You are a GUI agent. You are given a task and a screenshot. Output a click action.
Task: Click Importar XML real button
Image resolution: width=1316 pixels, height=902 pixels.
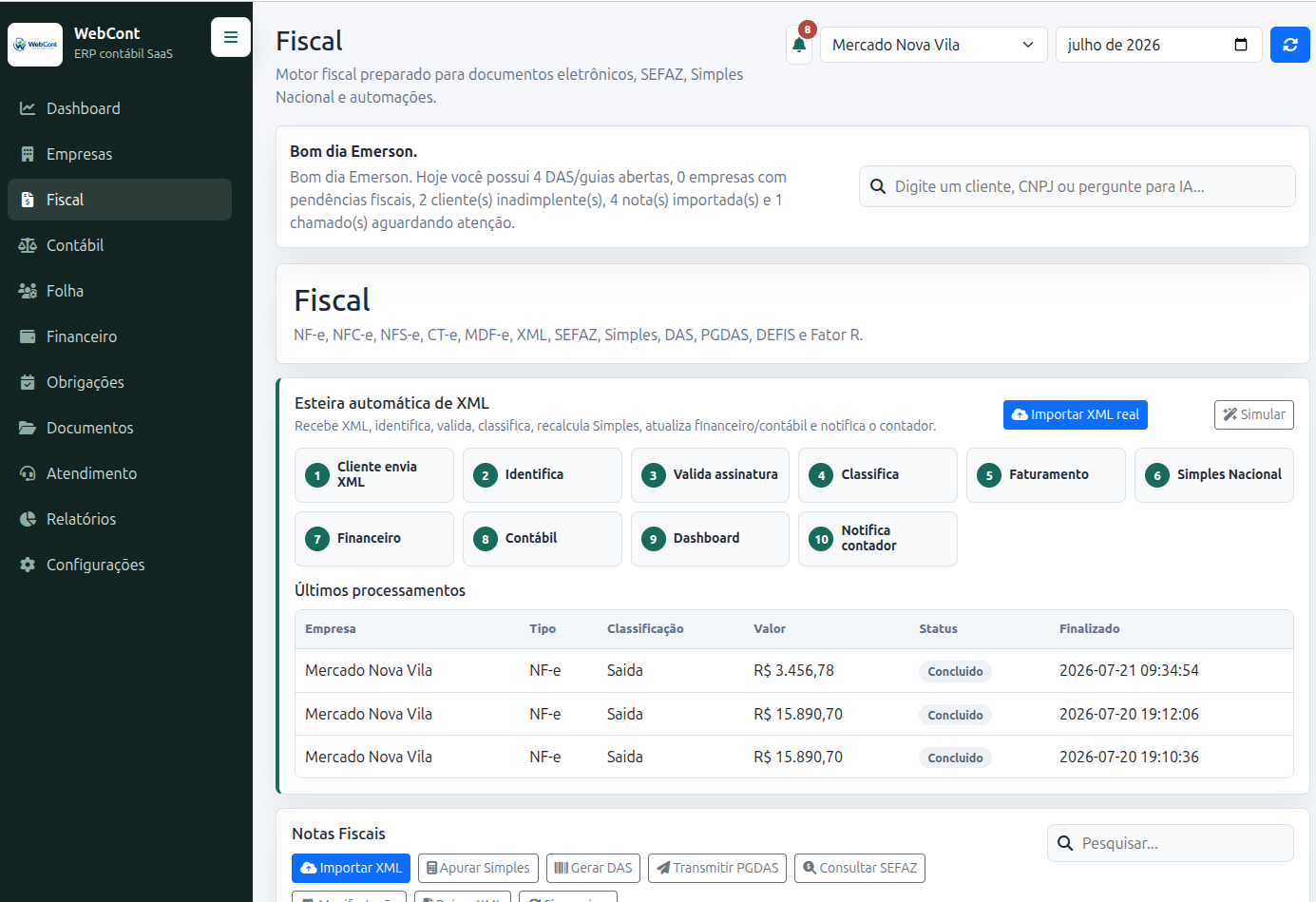(1076, 414)
